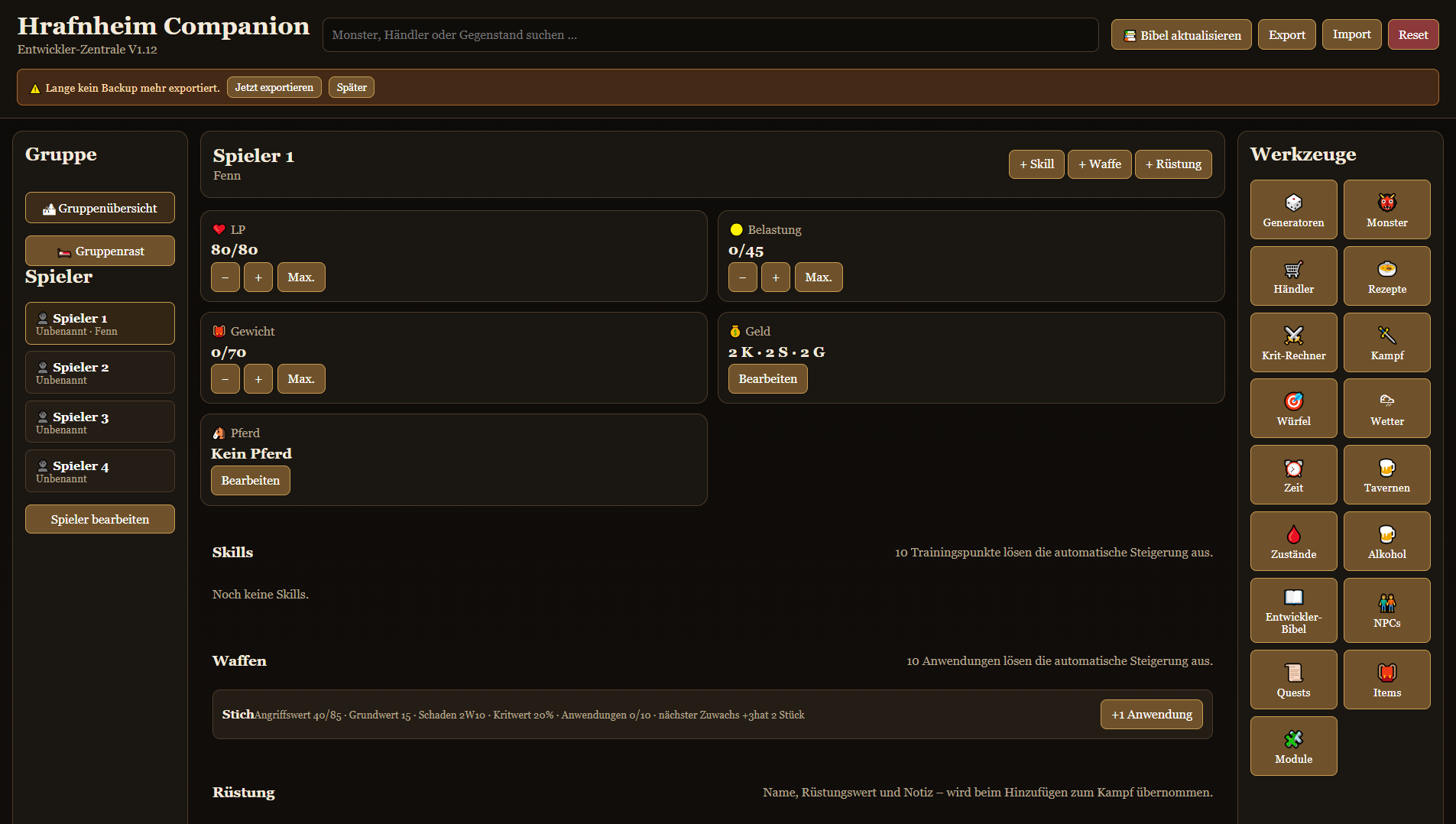Open the Zustände blood drop tool

click(1293, 541)
